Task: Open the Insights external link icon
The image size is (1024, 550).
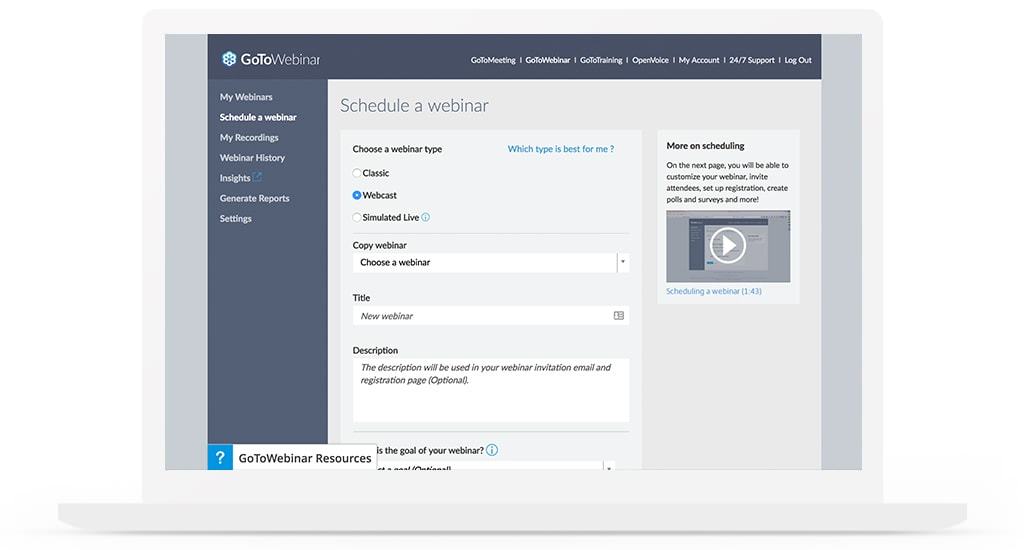Action: (257, 177)
